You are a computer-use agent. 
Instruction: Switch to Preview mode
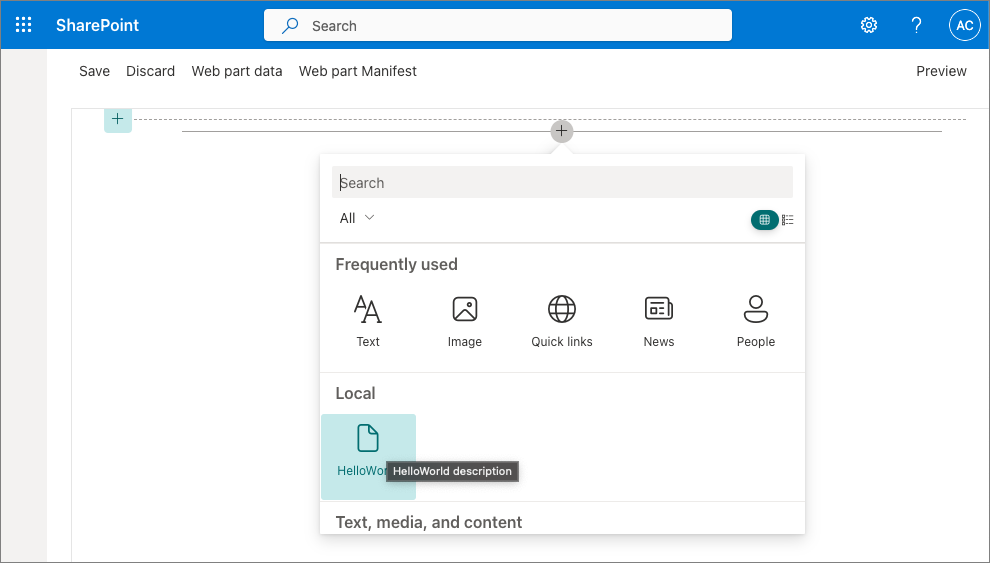[941, 71]
